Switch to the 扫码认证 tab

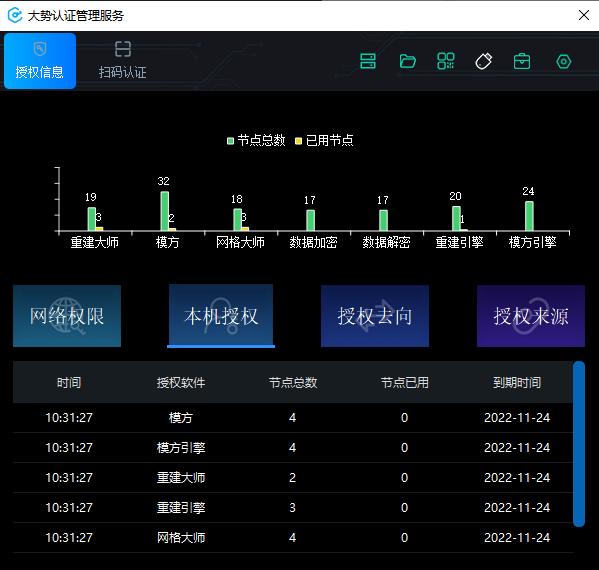[x=123, y=61]
